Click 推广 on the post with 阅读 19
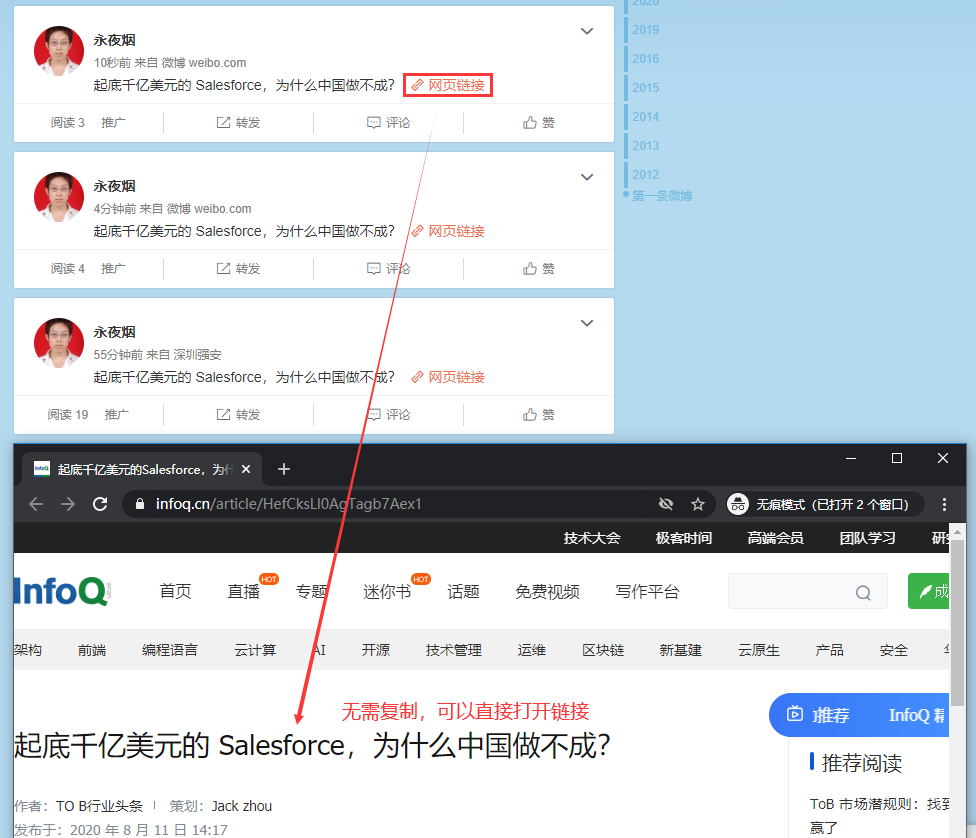This screenshot has width=976, height=838. coord(116,415)
